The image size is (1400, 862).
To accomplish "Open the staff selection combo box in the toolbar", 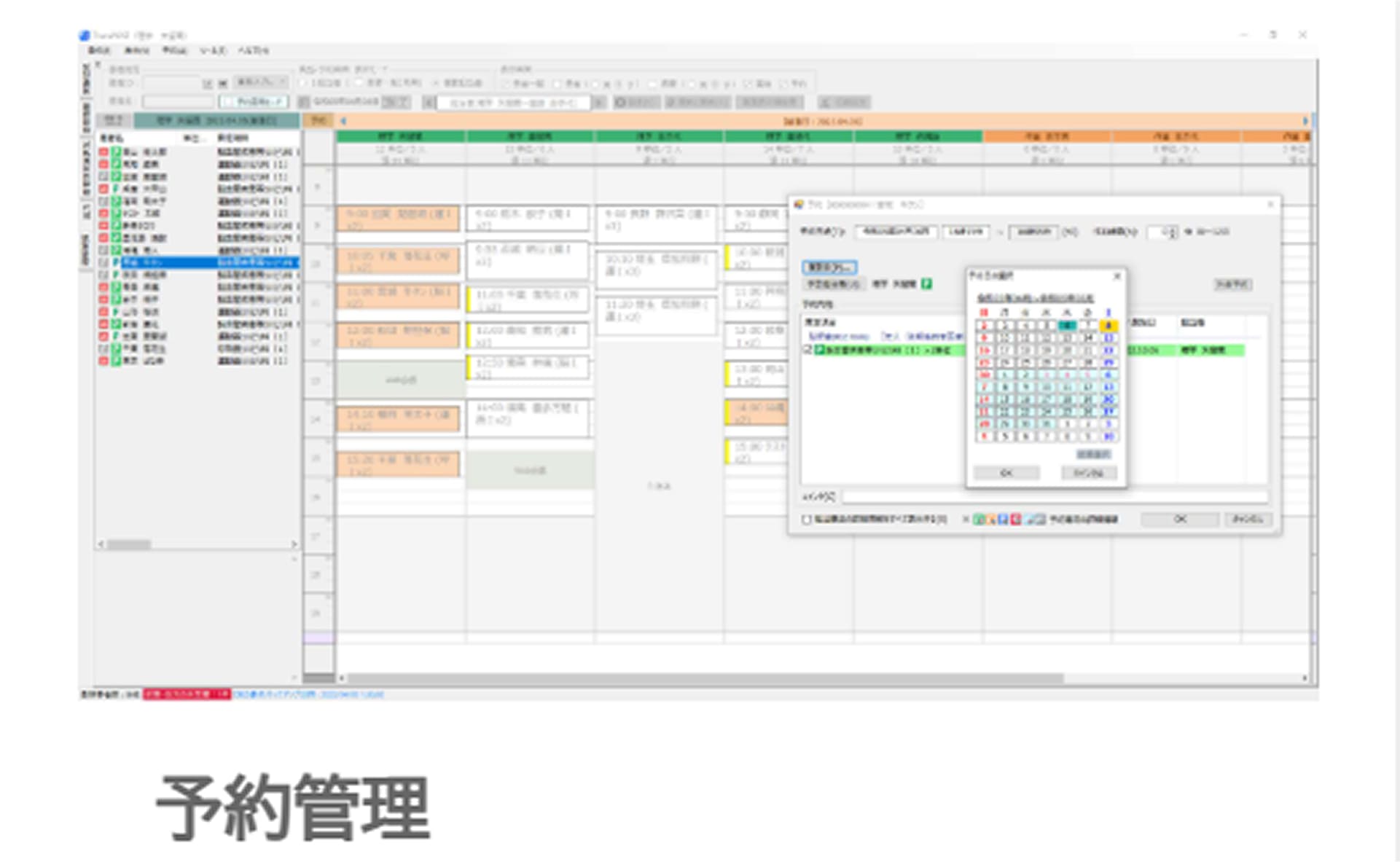I will coord(512,103).
